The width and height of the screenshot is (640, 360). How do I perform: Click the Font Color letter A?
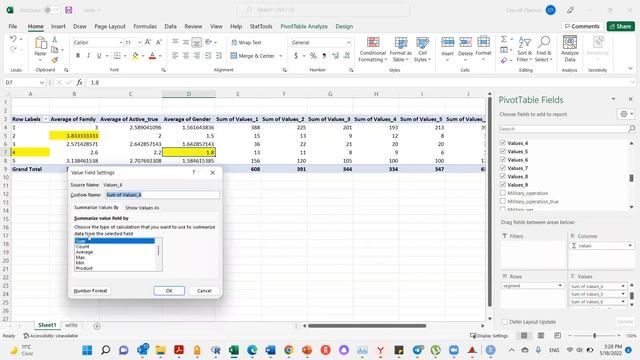152,56
